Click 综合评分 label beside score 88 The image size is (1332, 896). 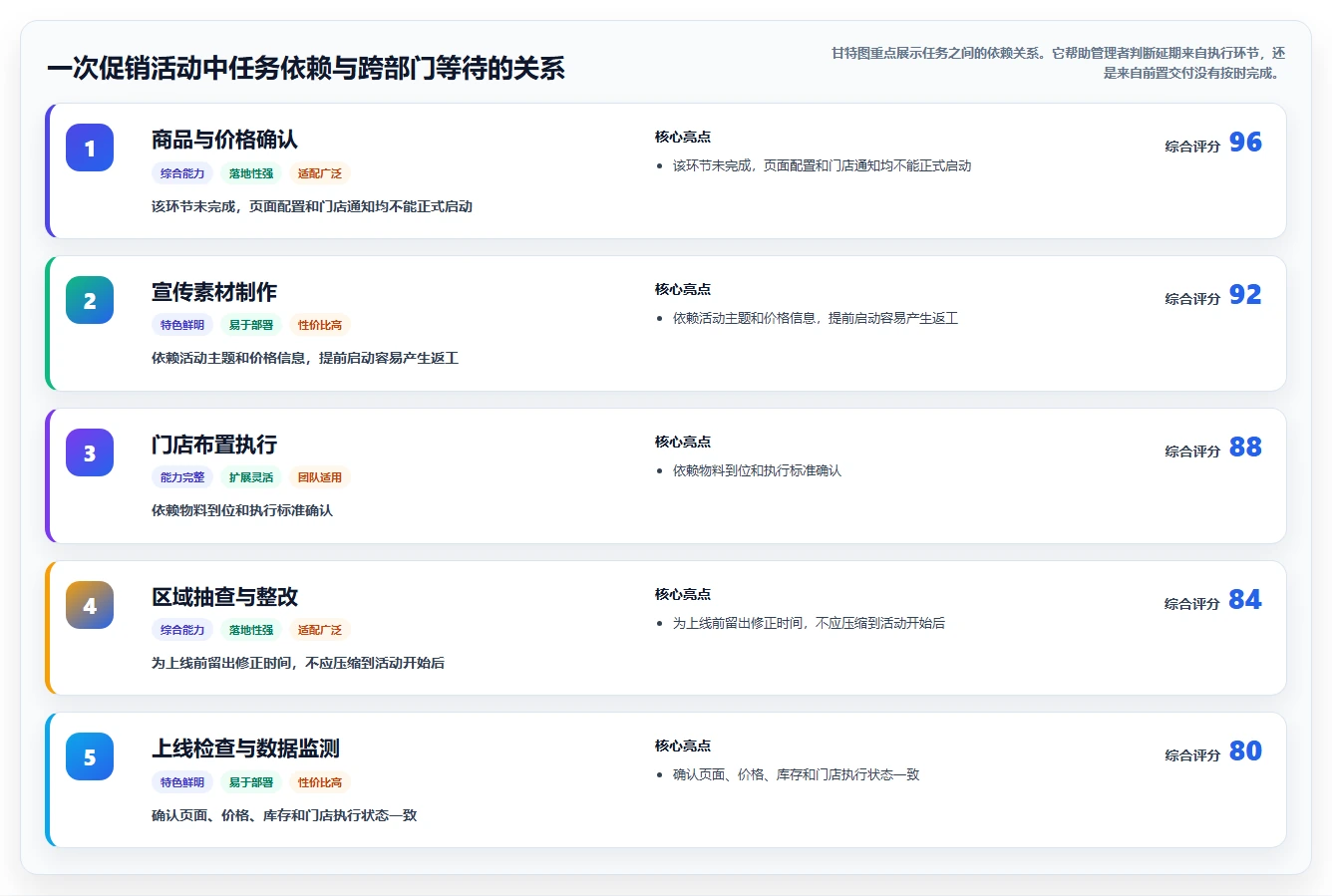pyautogui.click(x=1192, y=450)
